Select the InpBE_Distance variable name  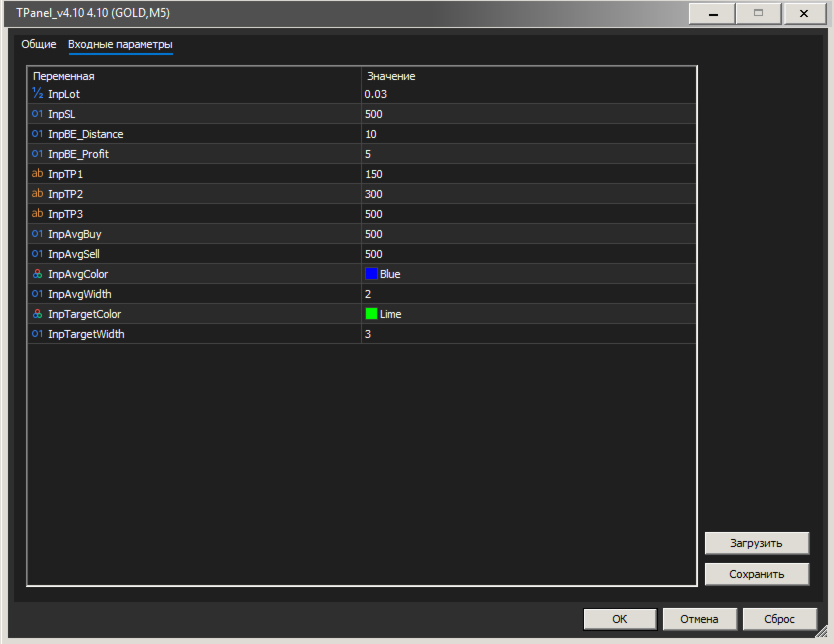tap(86, 134)
